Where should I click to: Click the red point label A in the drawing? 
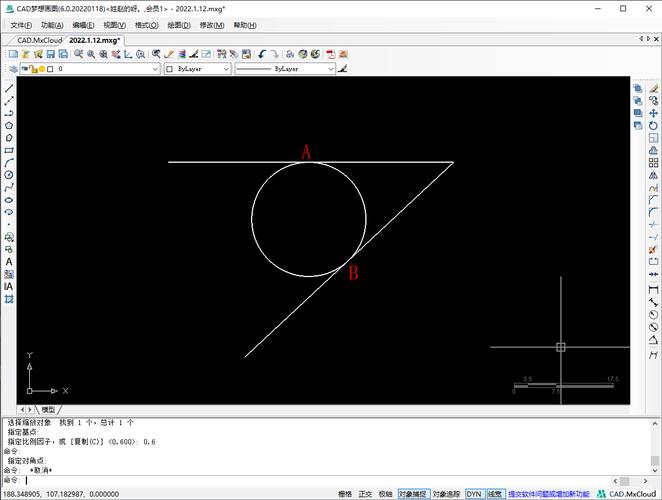point(306,152)
